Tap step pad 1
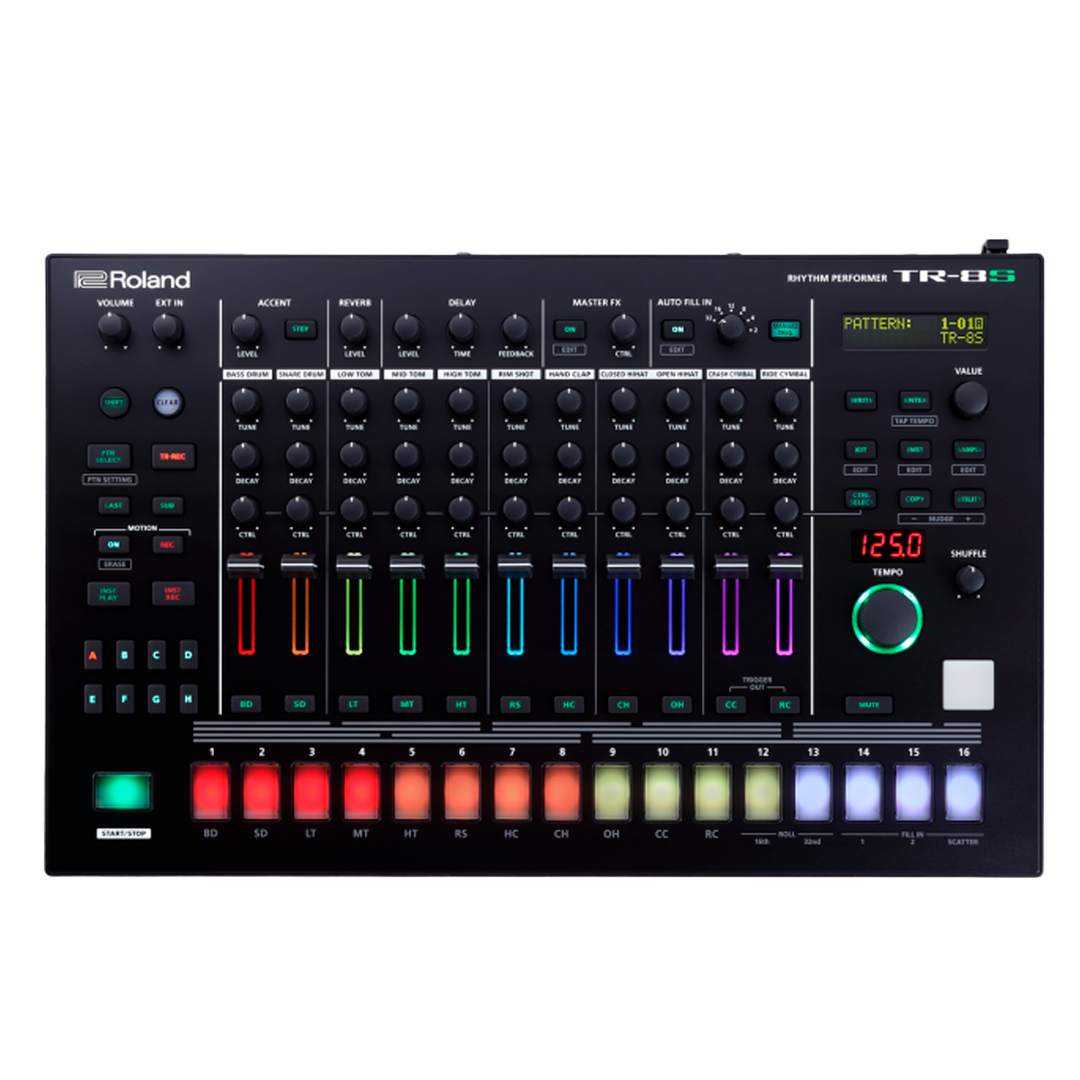The image size is (1080, 1080). coord(211,792)
